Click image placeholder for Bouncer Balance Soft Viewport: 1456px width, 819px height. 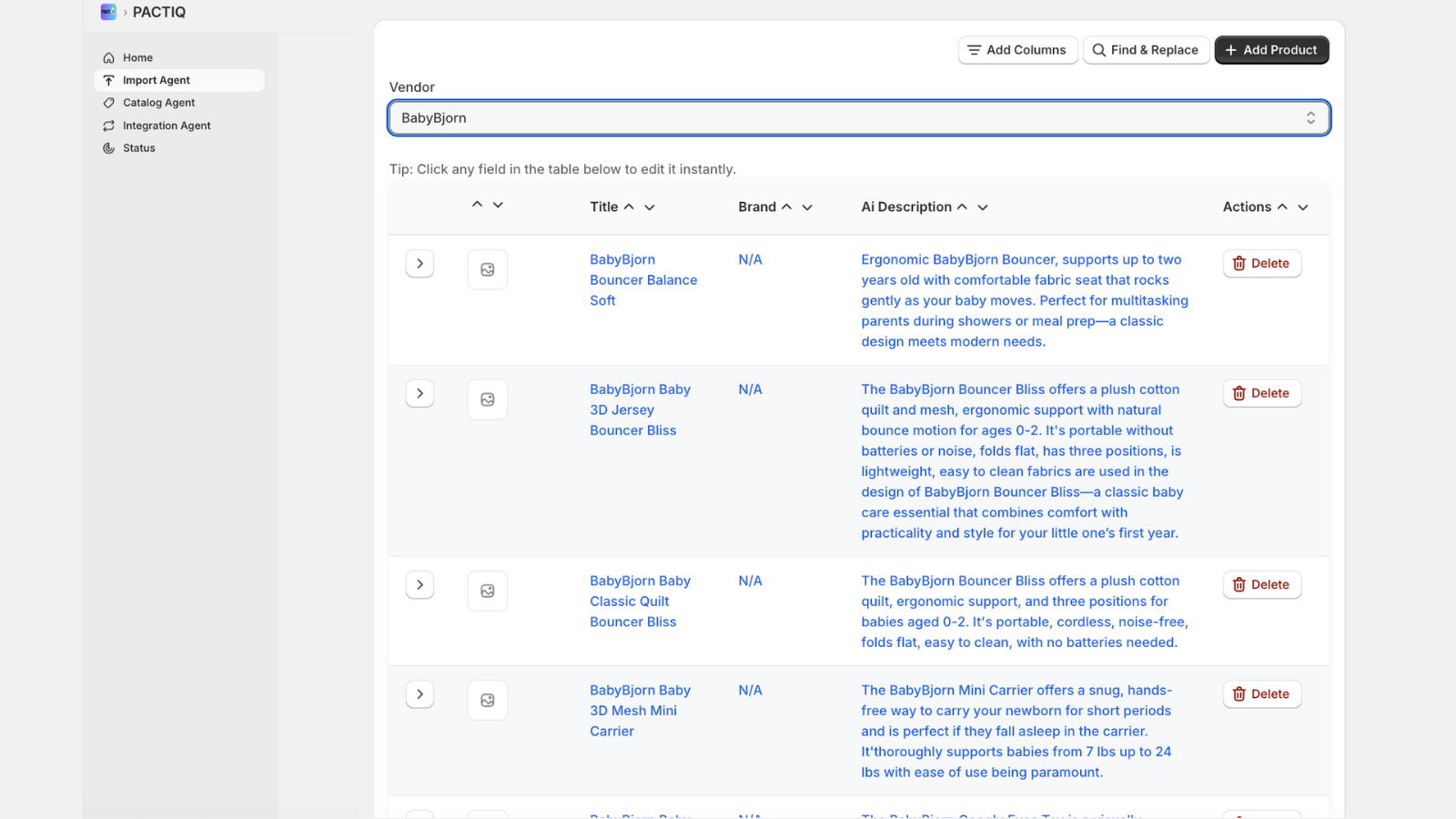[x=488, y=269]
